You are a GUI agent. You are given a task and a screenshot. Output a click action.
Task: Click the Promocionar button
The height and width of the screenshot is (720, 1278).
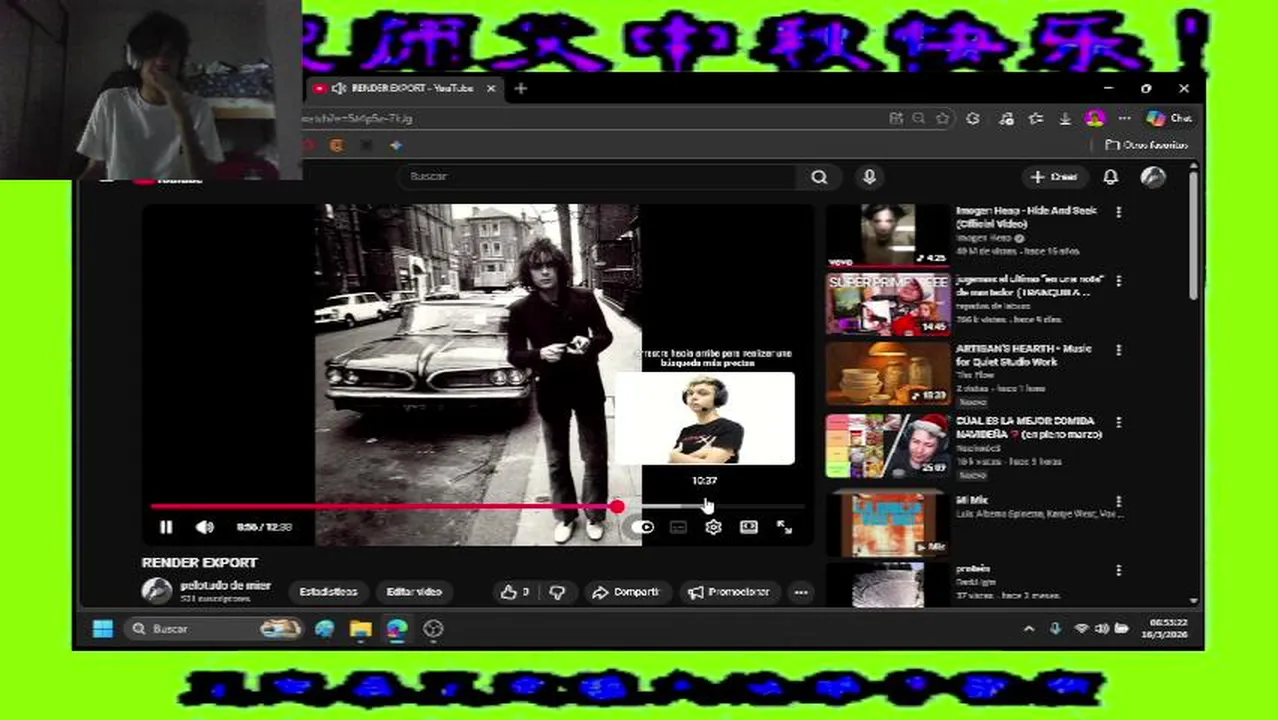point(729,592)
